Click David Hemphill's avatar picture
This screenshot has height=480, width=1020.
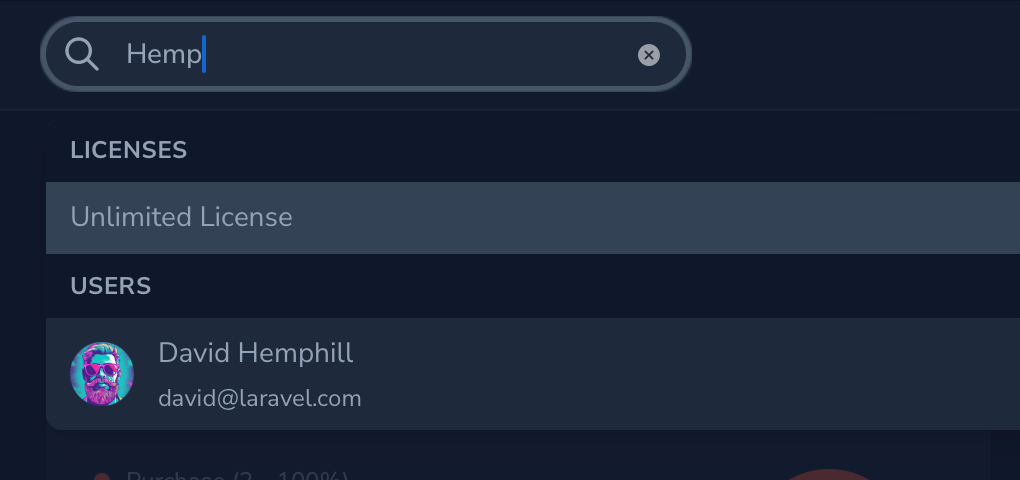(102, 374)
